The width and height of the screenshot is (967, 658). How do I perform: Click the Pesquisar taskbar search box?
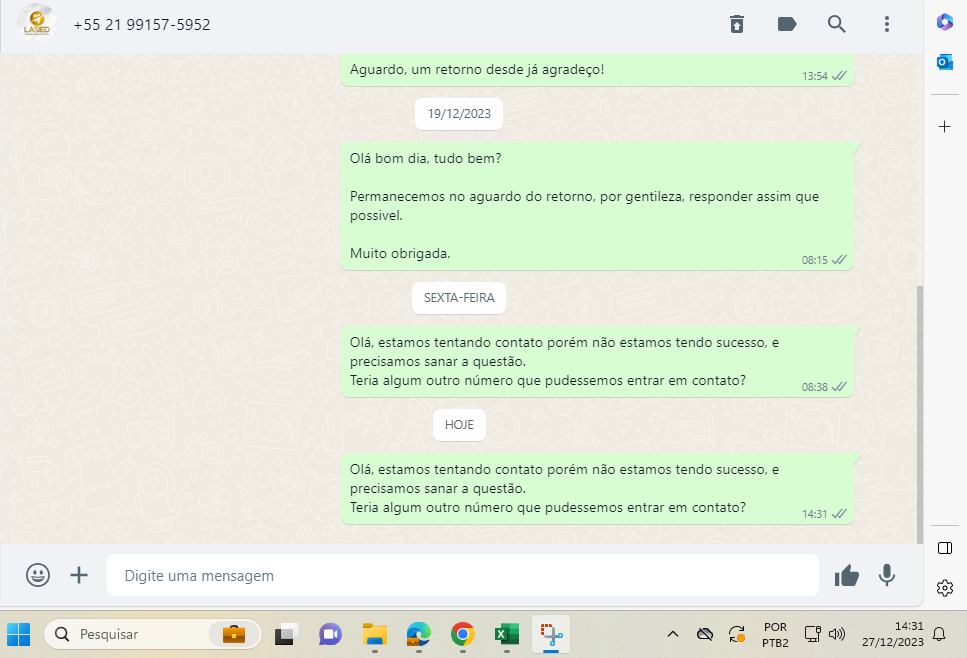tap(153, 634)
